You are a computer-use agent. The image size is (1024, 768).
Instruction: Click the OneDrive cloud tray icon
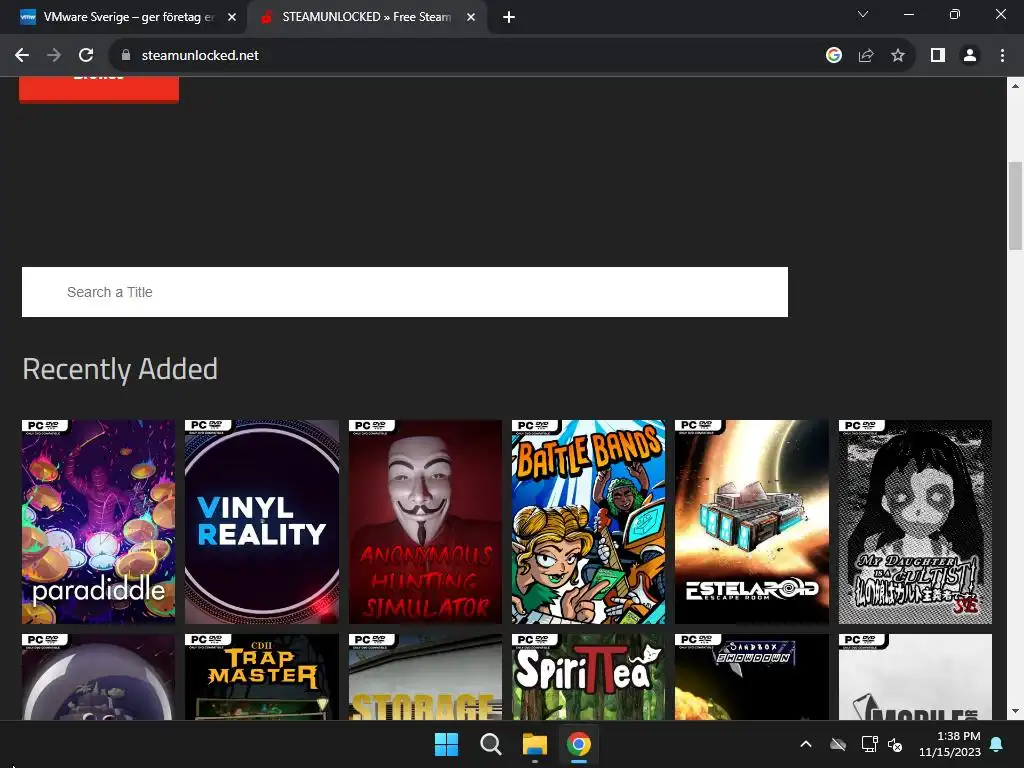(838, 744)
